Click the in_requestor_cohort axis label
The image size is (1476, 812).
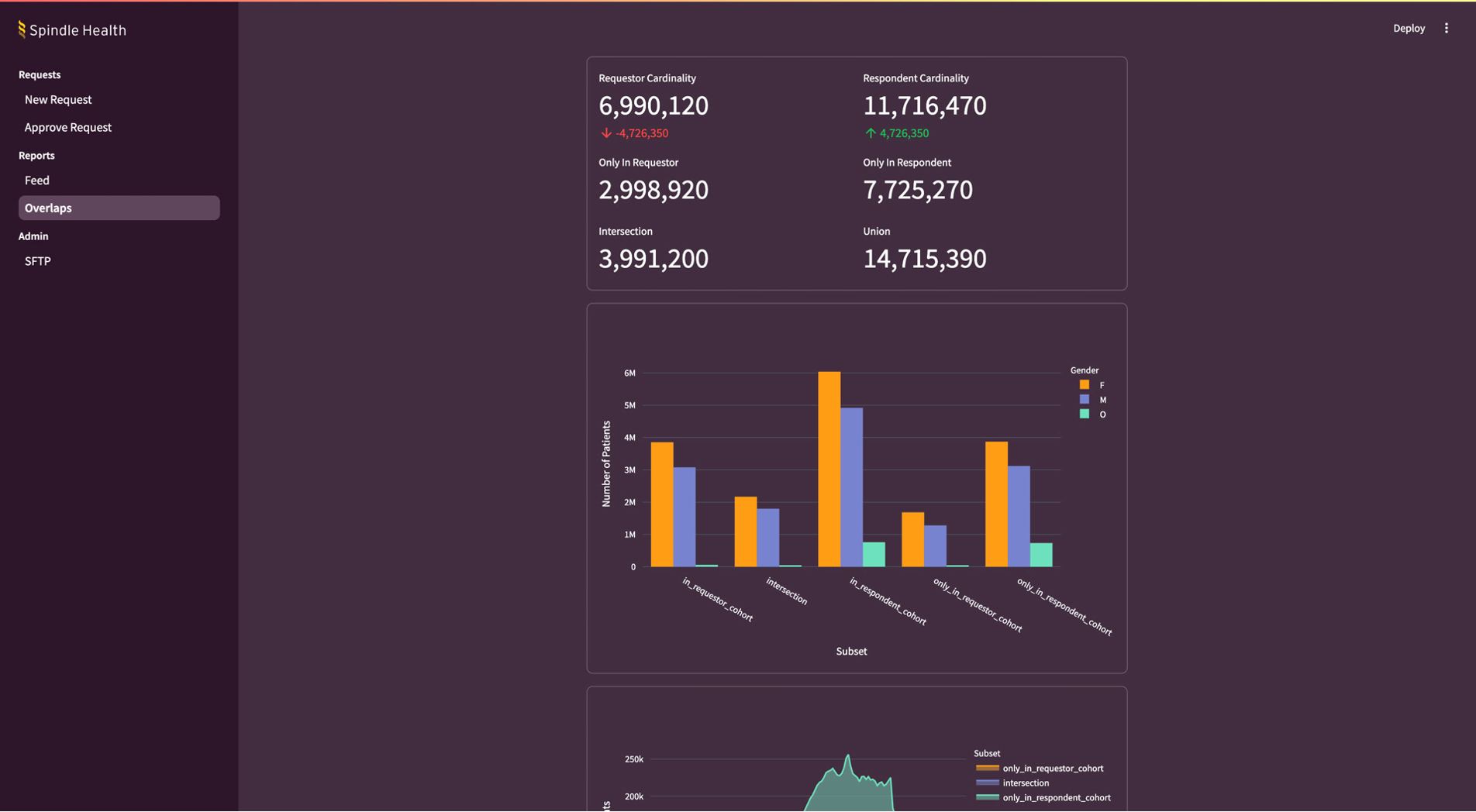coord(717,600)
